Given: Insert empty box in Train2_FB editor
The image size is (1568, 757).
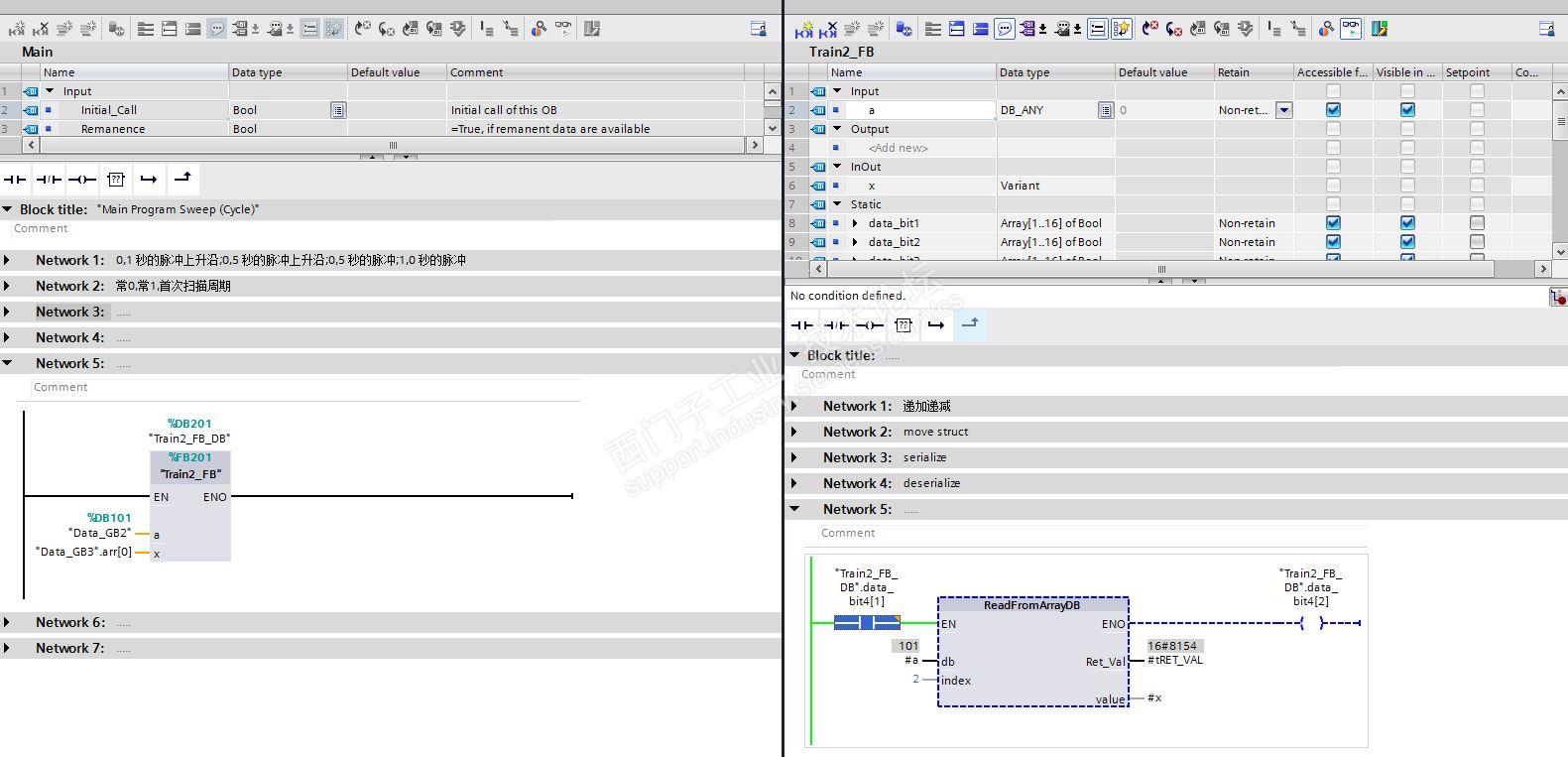Looking at the screenshot, I should click(904, 325).
